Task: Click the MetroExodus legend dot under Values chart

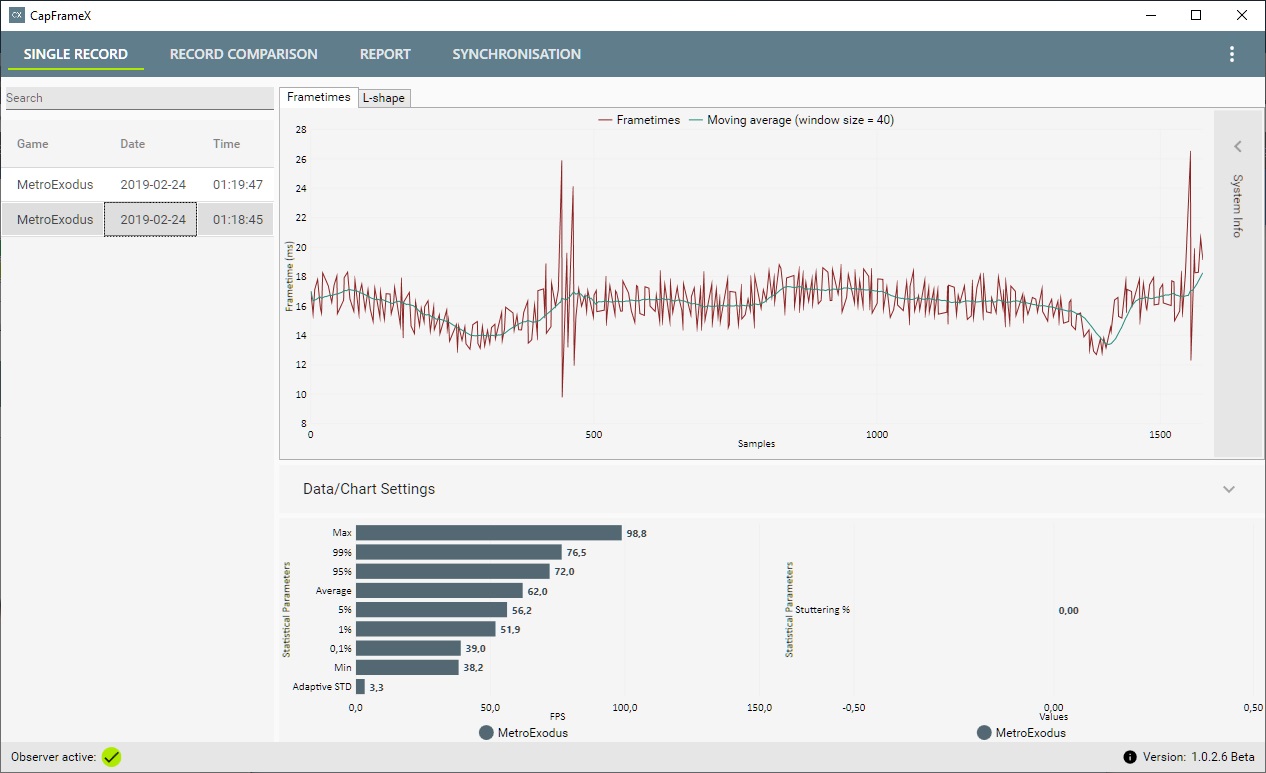Action: 985,733
